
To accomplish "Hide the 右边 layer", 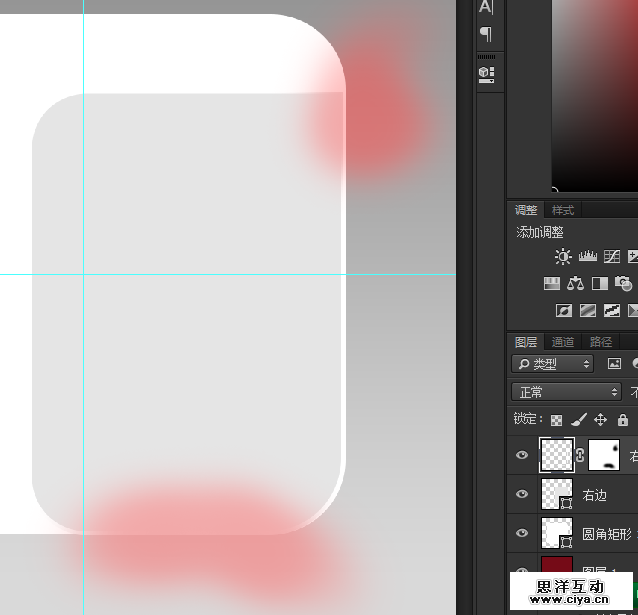I will 521,494.
